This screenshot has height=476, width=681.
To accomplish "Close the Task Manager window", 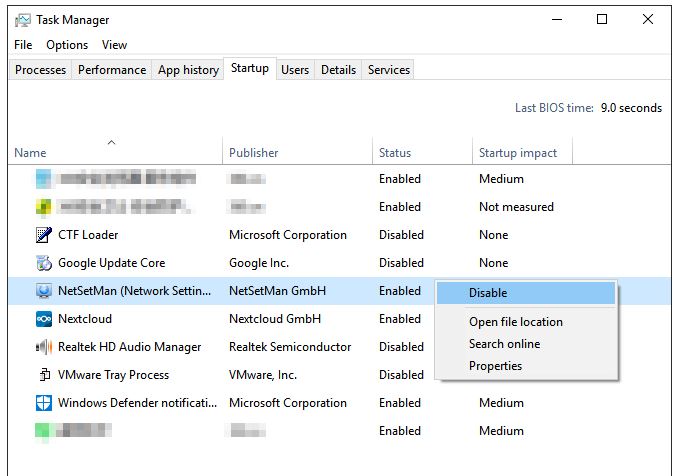I will (x=648, y=20).
